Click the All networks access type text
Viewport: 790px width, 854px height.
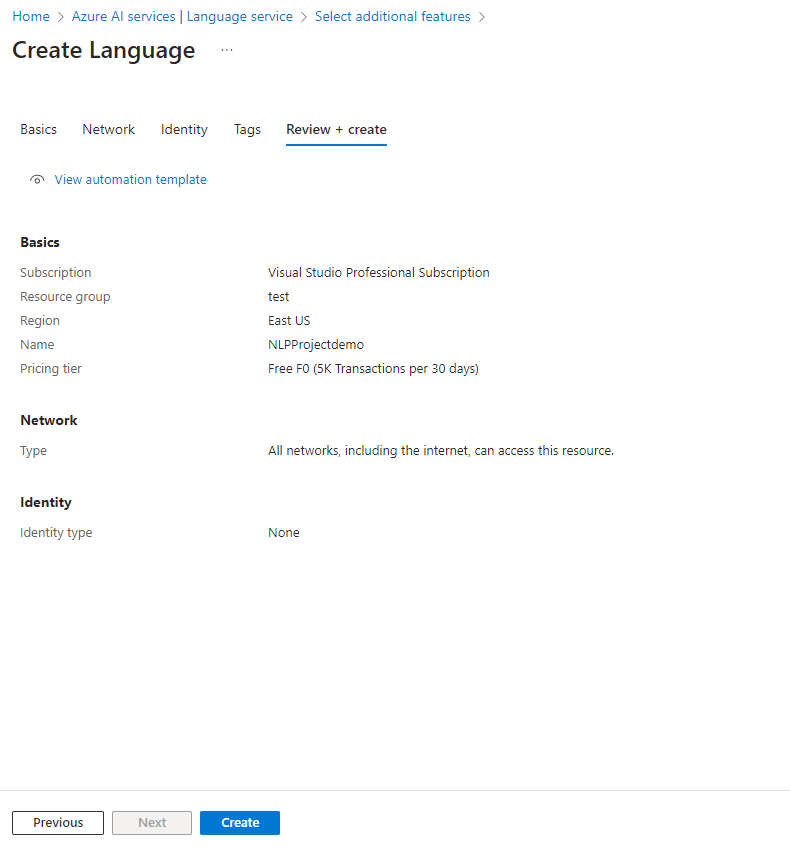click(x=441, y=450)
